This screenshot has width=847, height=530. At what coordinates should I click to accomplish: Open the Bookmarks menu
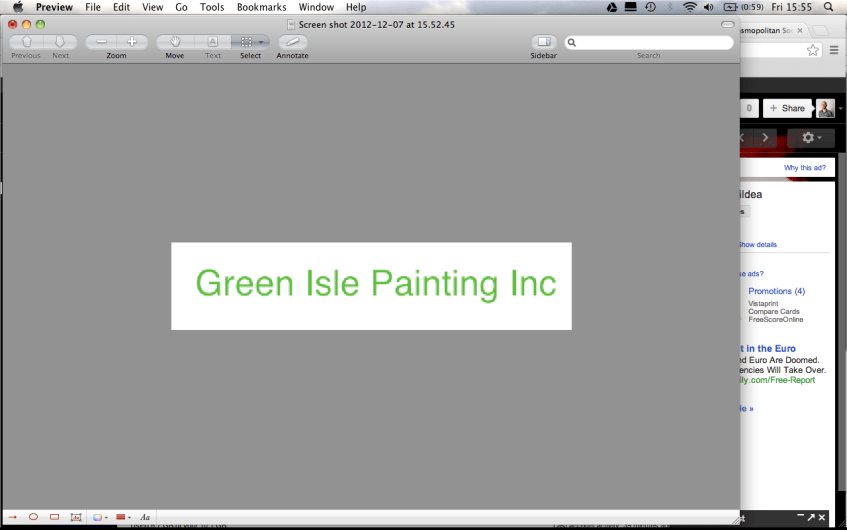click(x=261, y=7)
